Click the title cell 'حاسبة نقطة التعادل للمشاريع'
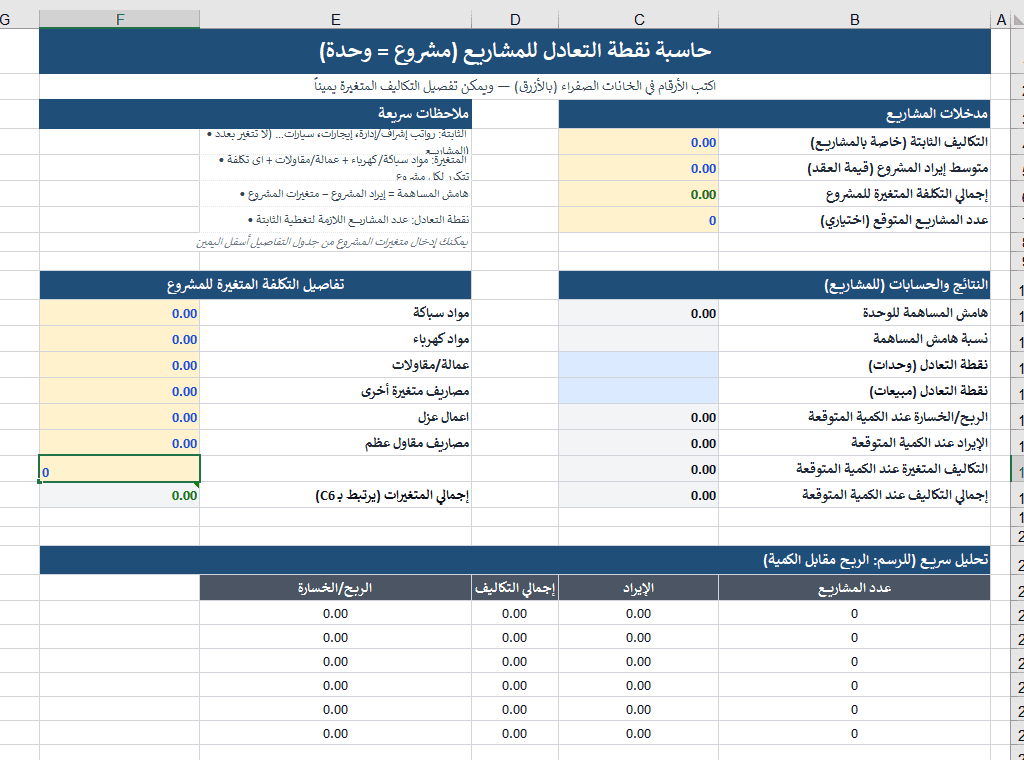The height and width of the screenshot is (760, 1024). point(515,51)
